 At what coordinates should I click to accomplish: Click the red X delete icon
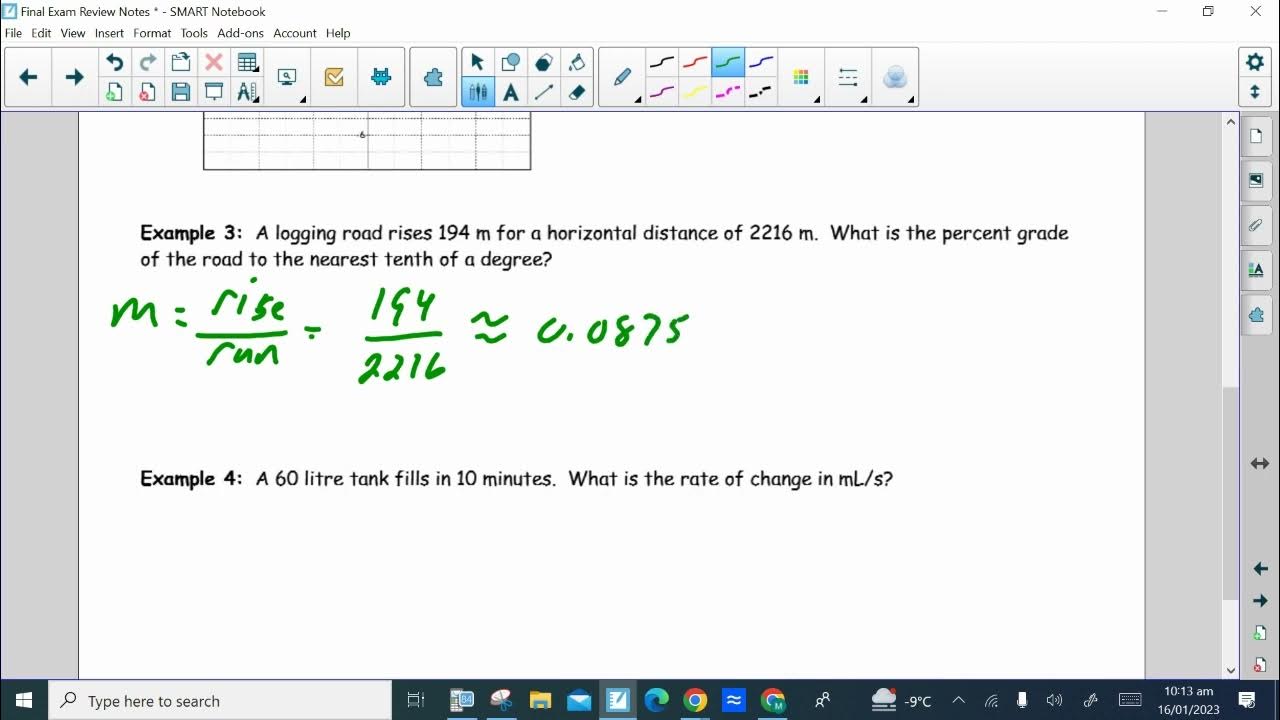pyautogui.click(x=213, y=63)
